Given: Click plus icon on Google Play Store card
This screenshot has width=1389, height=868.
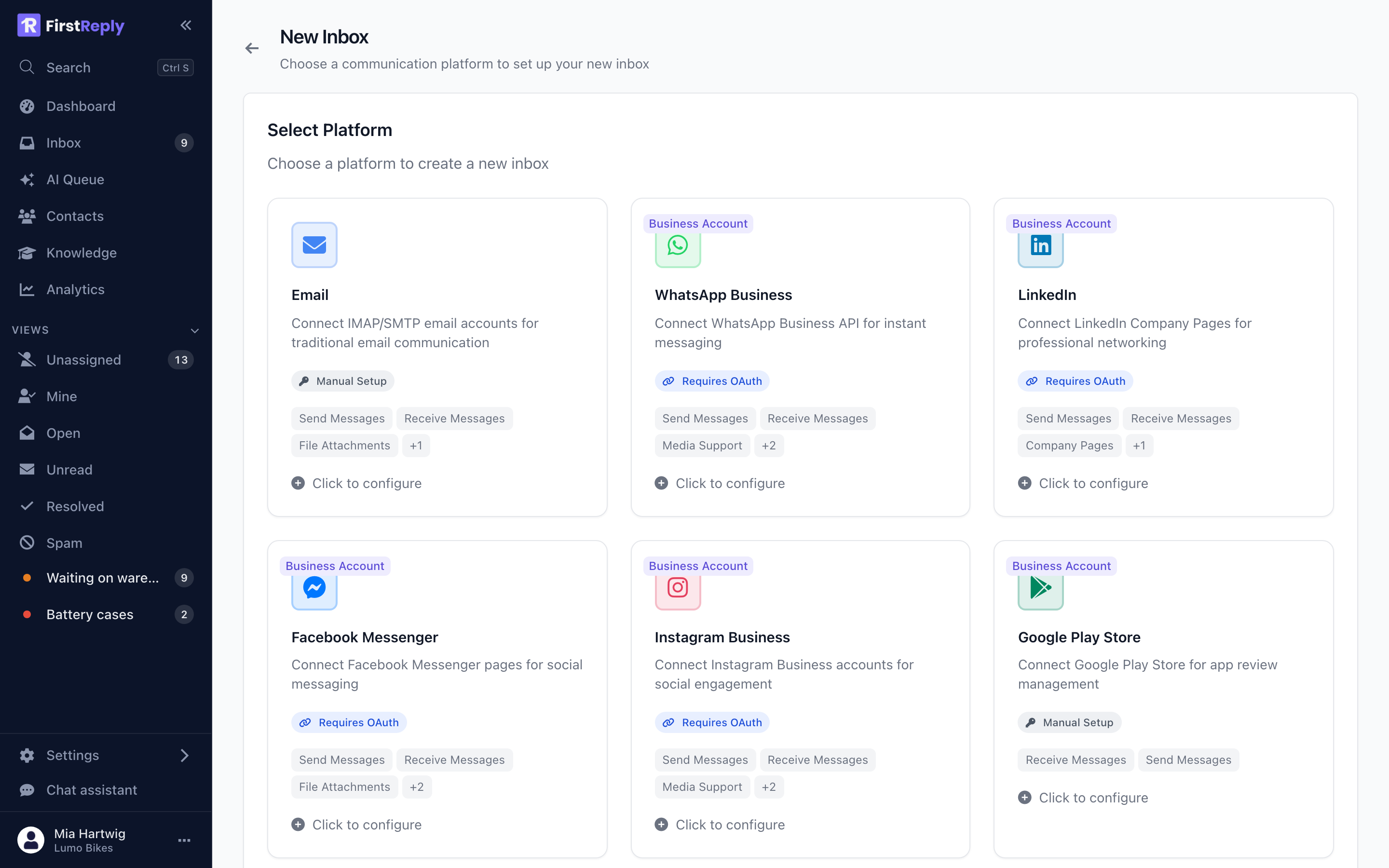Looking at the screenshot, I should tap(1024, 798).
